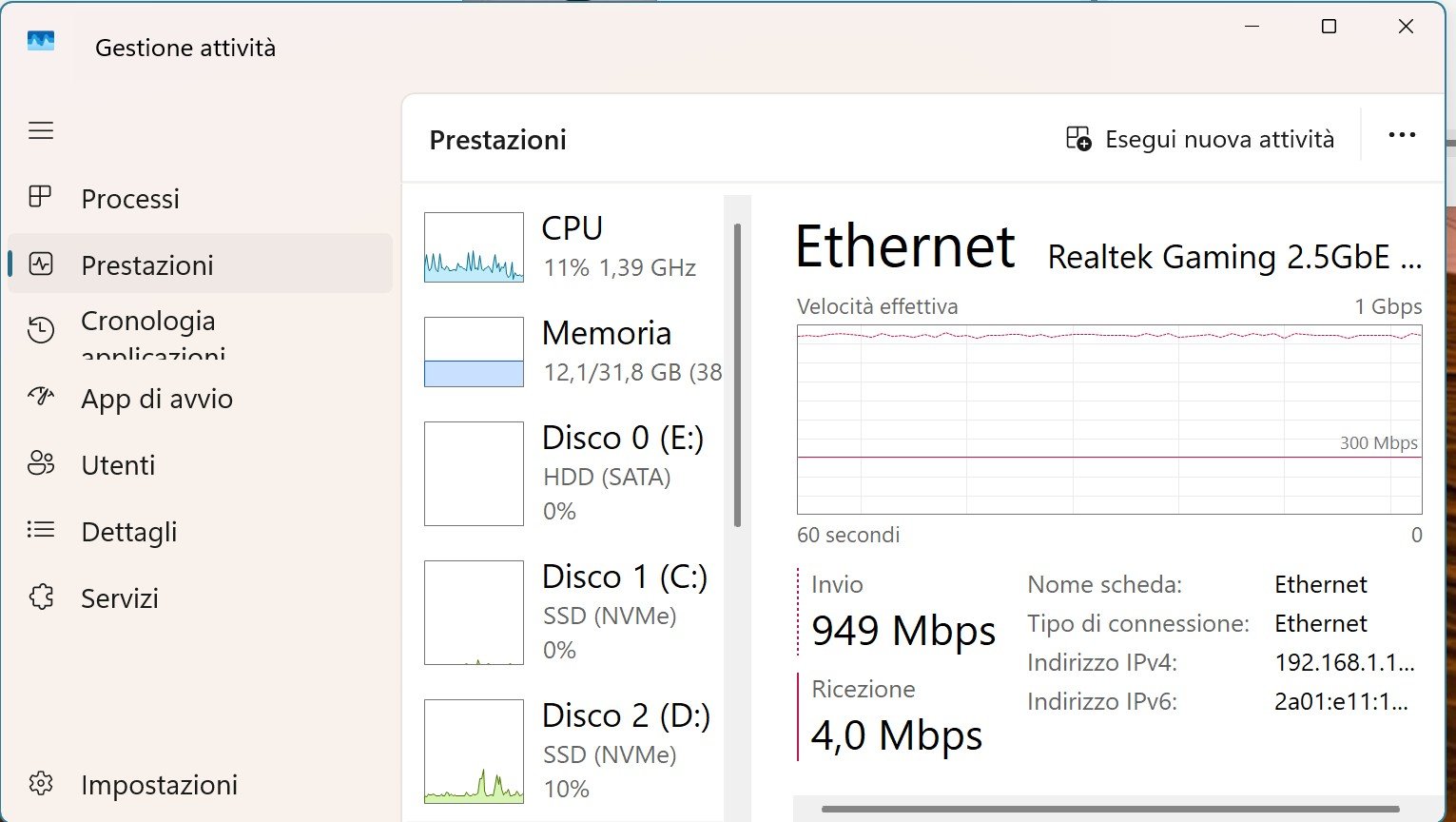Switch to the Dettagli tab label
1456x822 pixels.
click(x=129, y=532)
